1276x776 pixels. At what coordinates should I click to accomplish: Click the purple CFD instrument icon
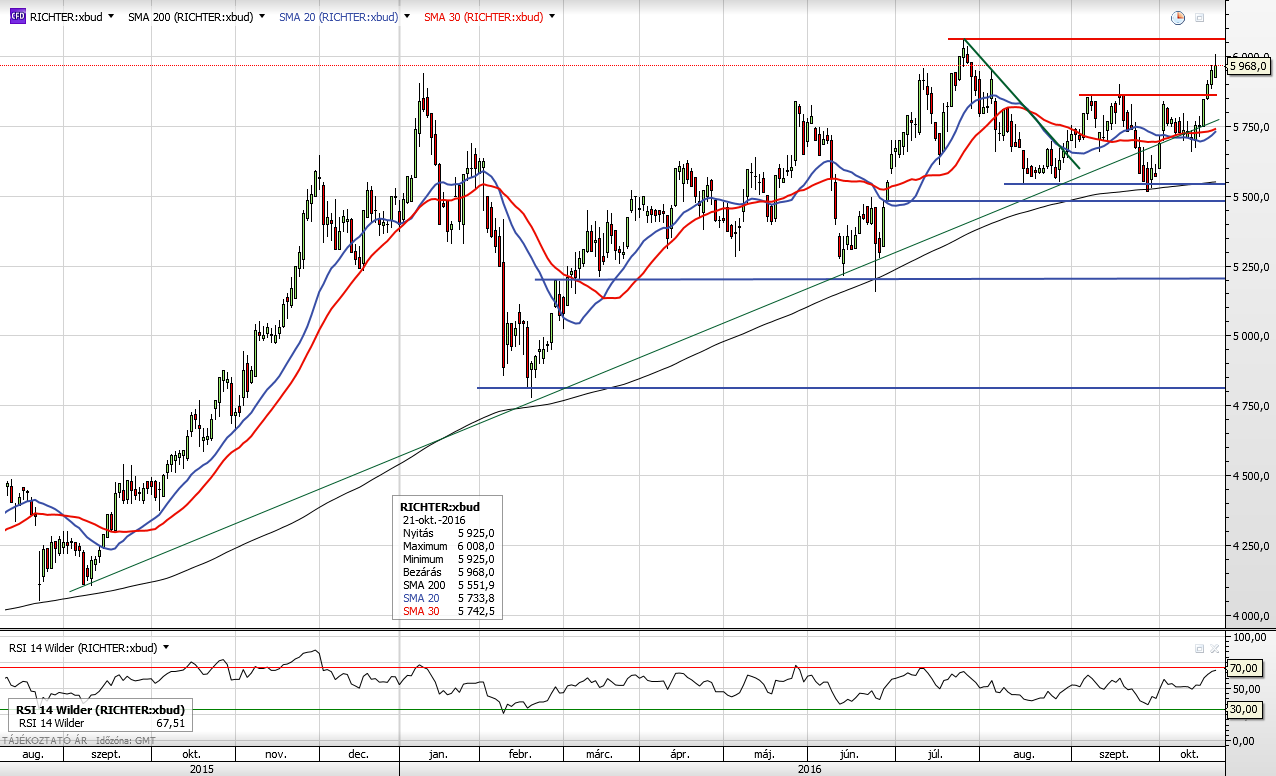tap(17, 17)
